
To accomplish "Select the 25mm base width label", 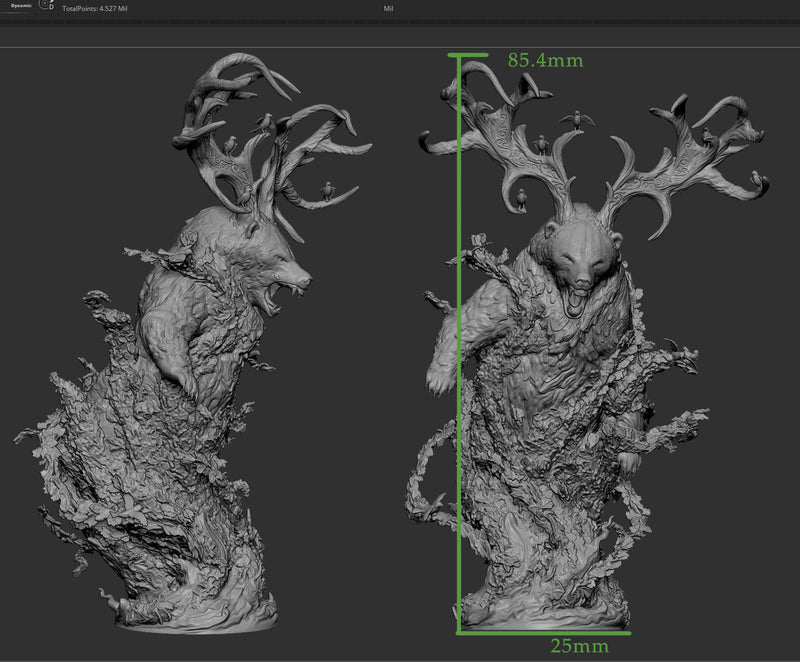I will point(579,646).
